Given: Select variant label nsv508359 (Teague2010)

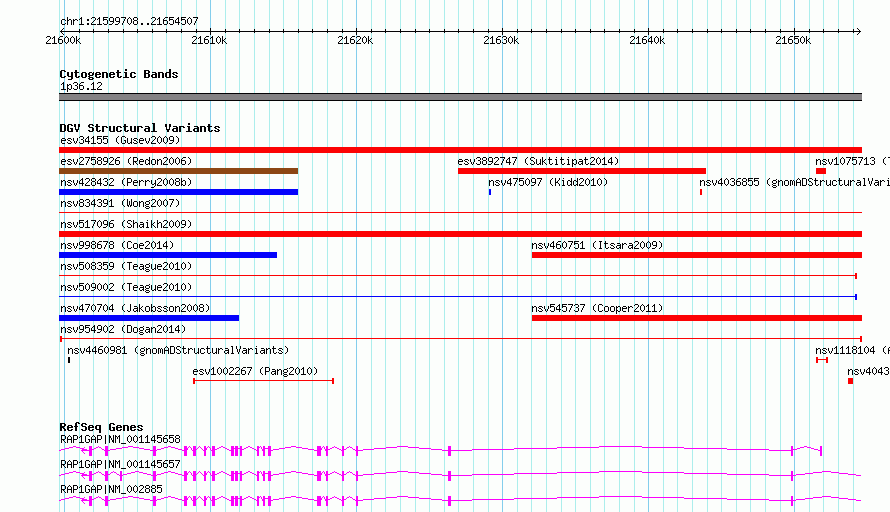Looking at the screenshot, I should [x=126, y=266].
